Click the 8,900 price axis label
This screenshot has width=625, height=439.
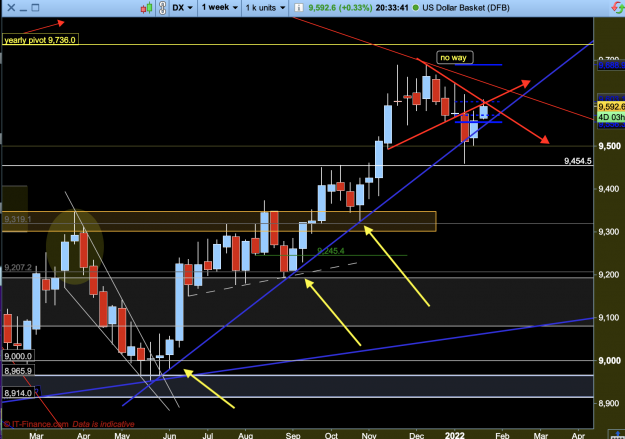(609, 403)
